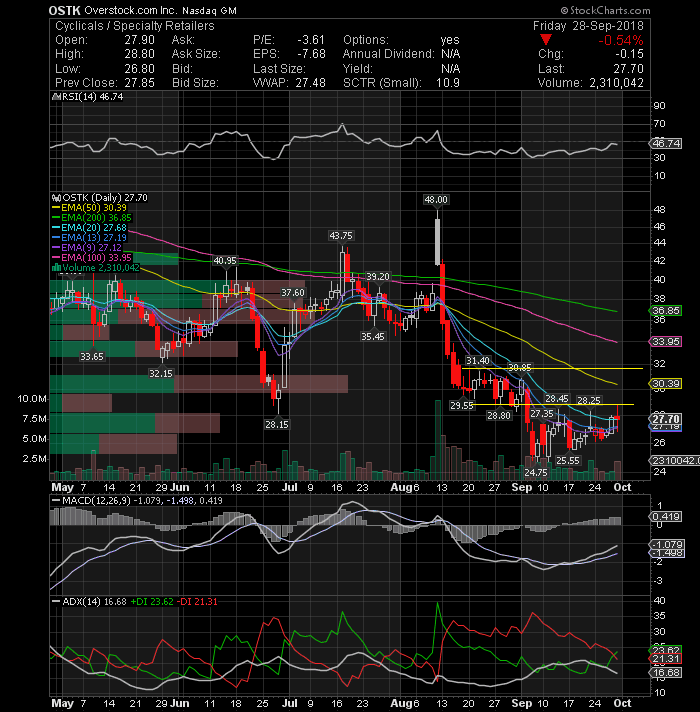Click the 37.60 price annotation
Viewport: 700px width, 712px height.
point(293,292)
